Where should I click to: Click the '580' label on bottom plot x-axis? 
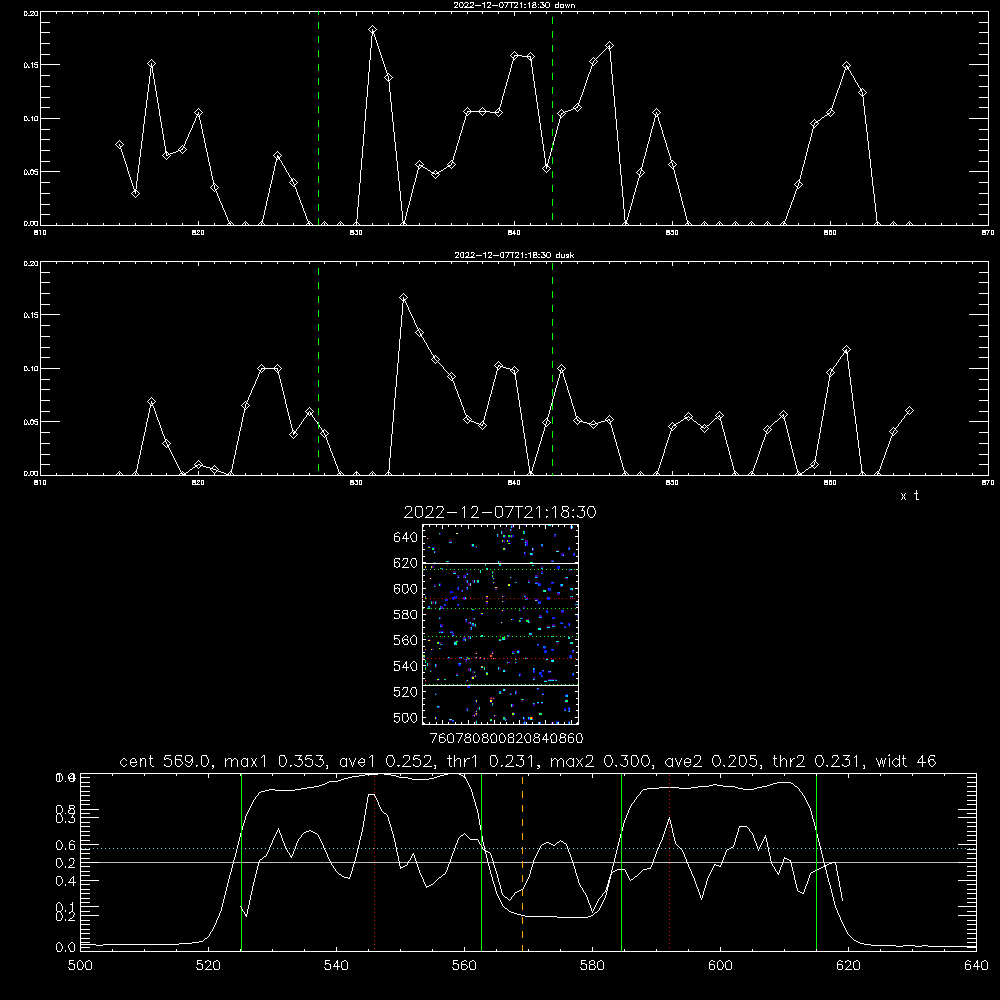(x=592, y=966)
